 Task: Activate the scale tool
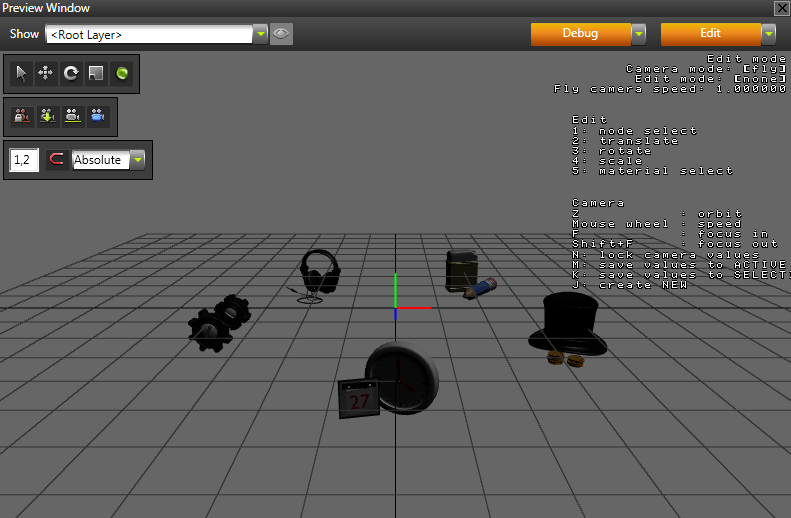[x=96, y=73]
